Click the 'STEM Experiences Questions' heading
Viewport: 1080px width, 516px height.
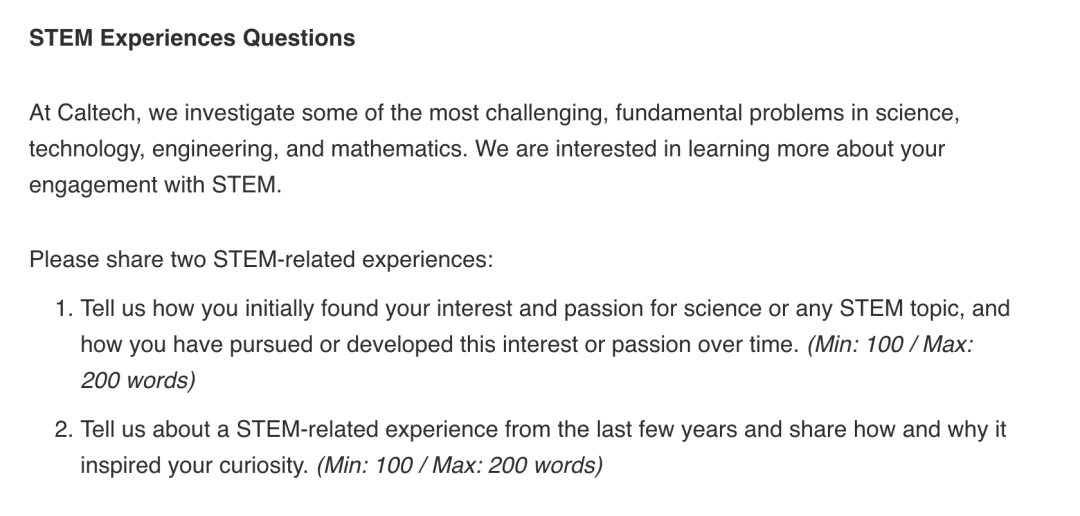192,38
